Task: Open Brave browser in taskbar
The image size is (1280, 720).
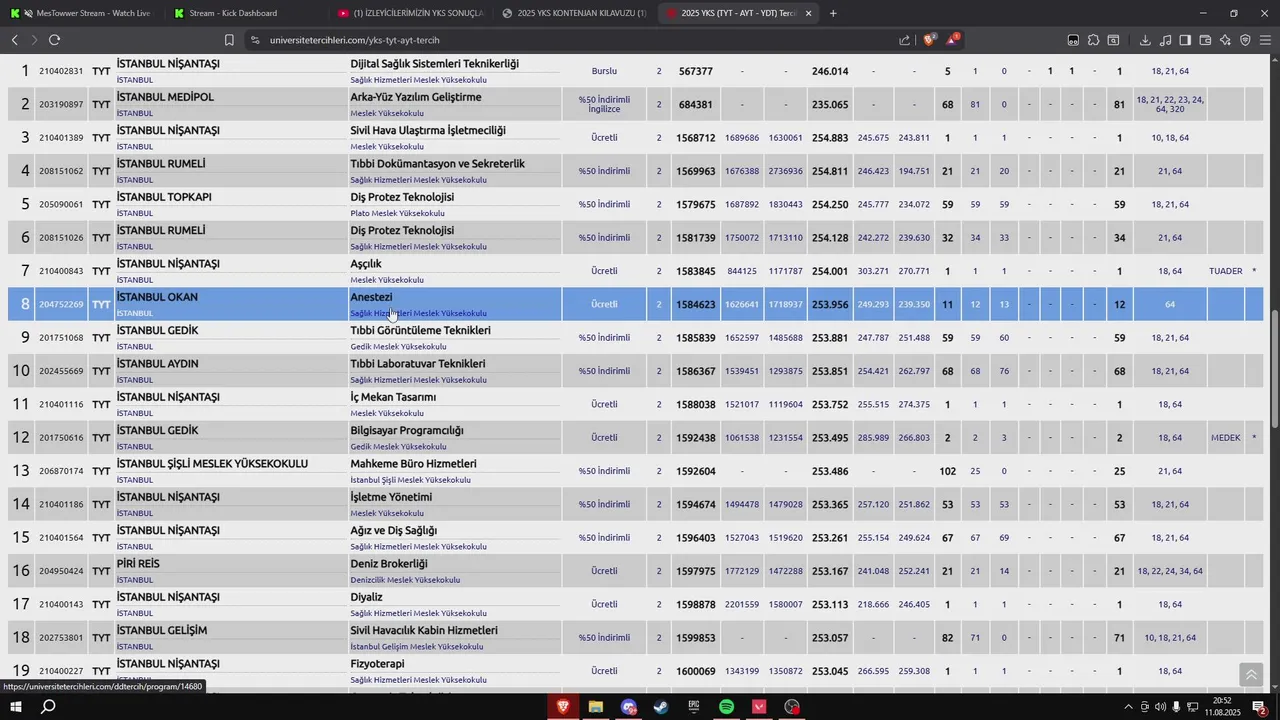Action: (563, 707)
